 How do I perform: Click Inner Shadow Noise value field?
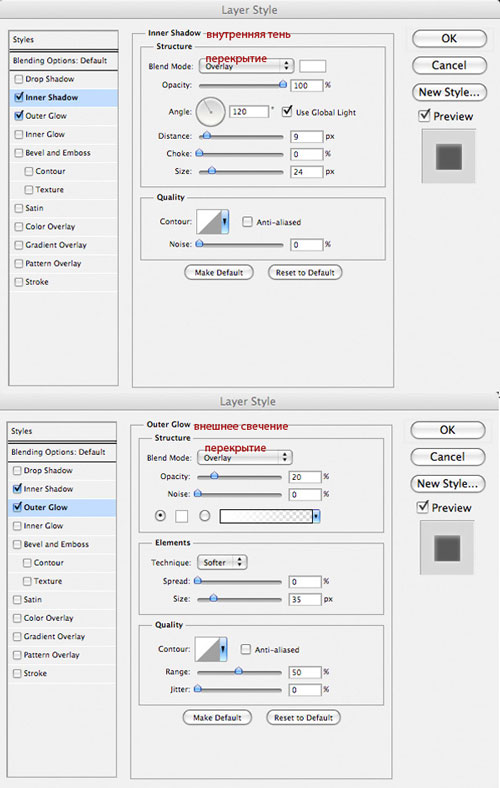306,245
